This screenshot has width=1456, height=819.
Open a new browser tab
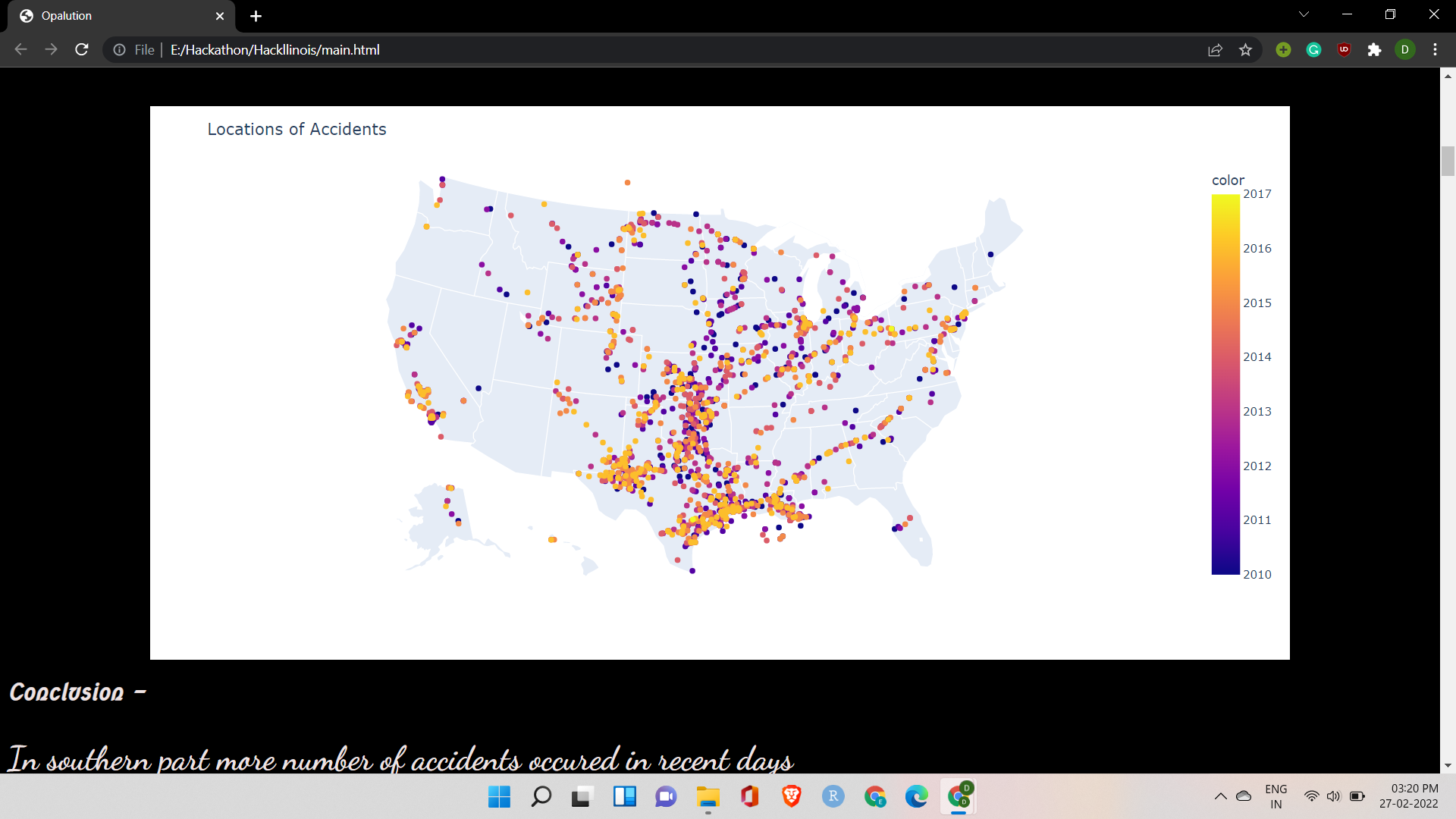coord(256,16)
